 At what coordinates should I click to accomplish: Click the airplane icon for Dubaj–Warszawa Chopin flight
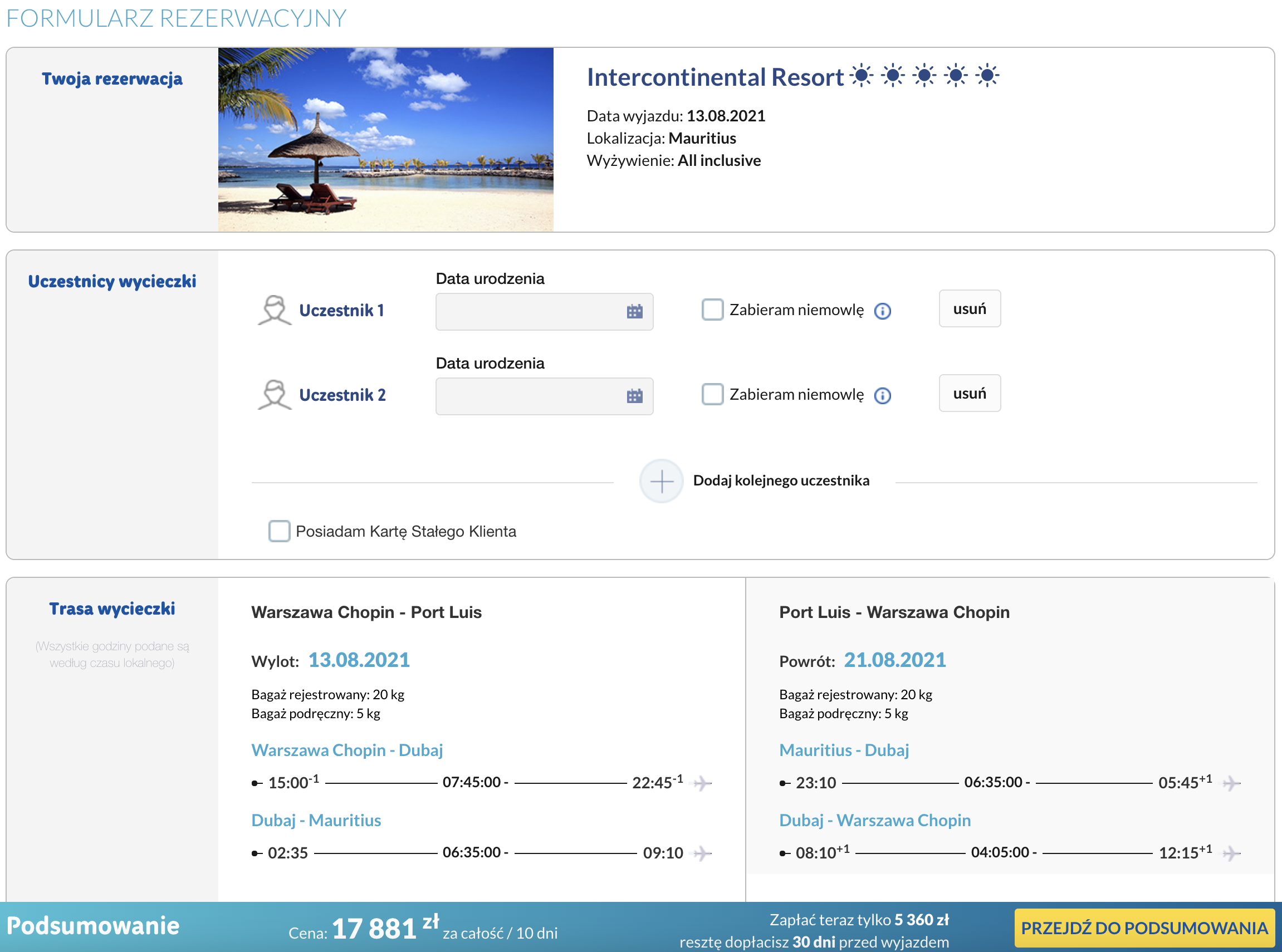(x=1231, y=853)
